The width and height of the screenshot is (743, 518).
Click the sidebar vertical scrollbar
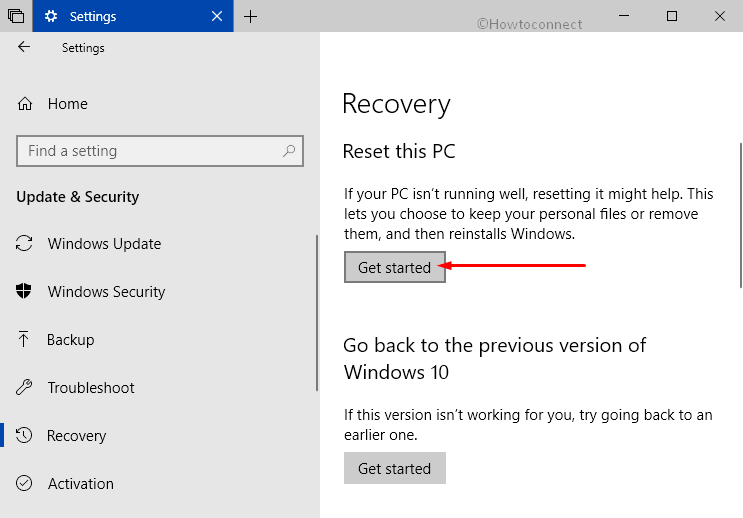[317, 313]
